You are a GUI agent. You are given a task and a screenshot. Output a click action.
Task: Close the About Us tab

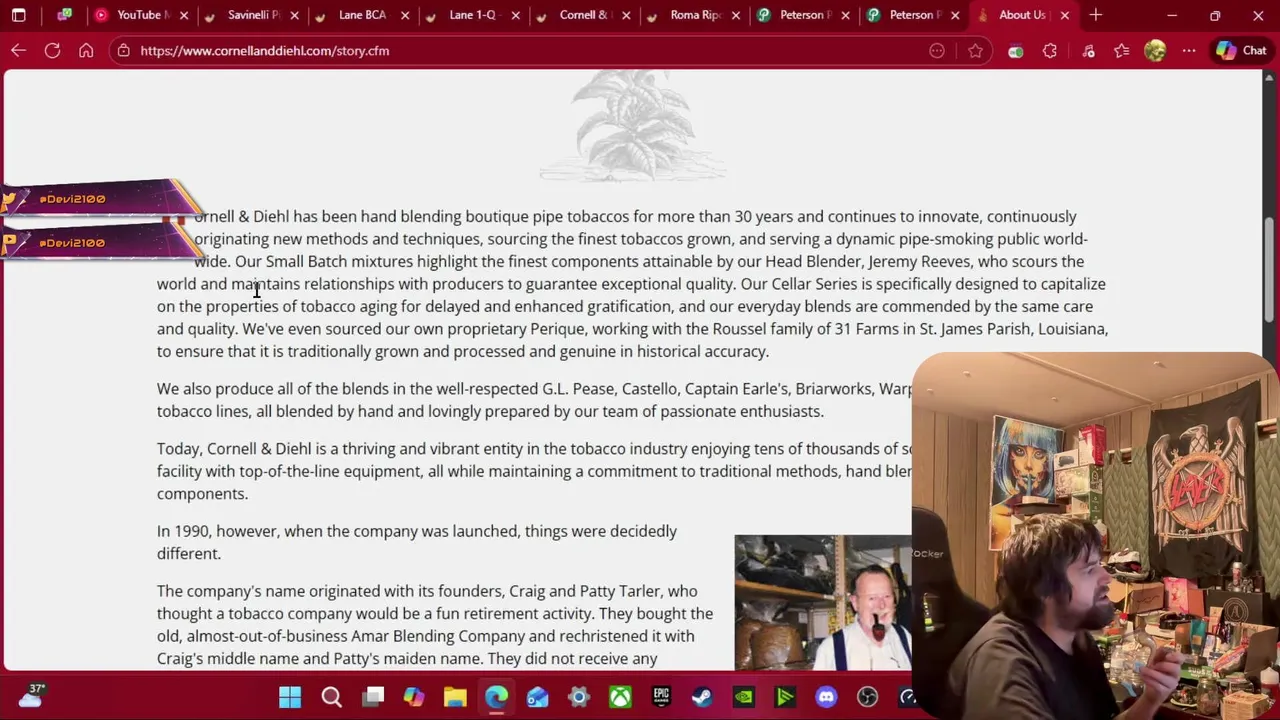pyautogui.click(x=1064, y=15)
